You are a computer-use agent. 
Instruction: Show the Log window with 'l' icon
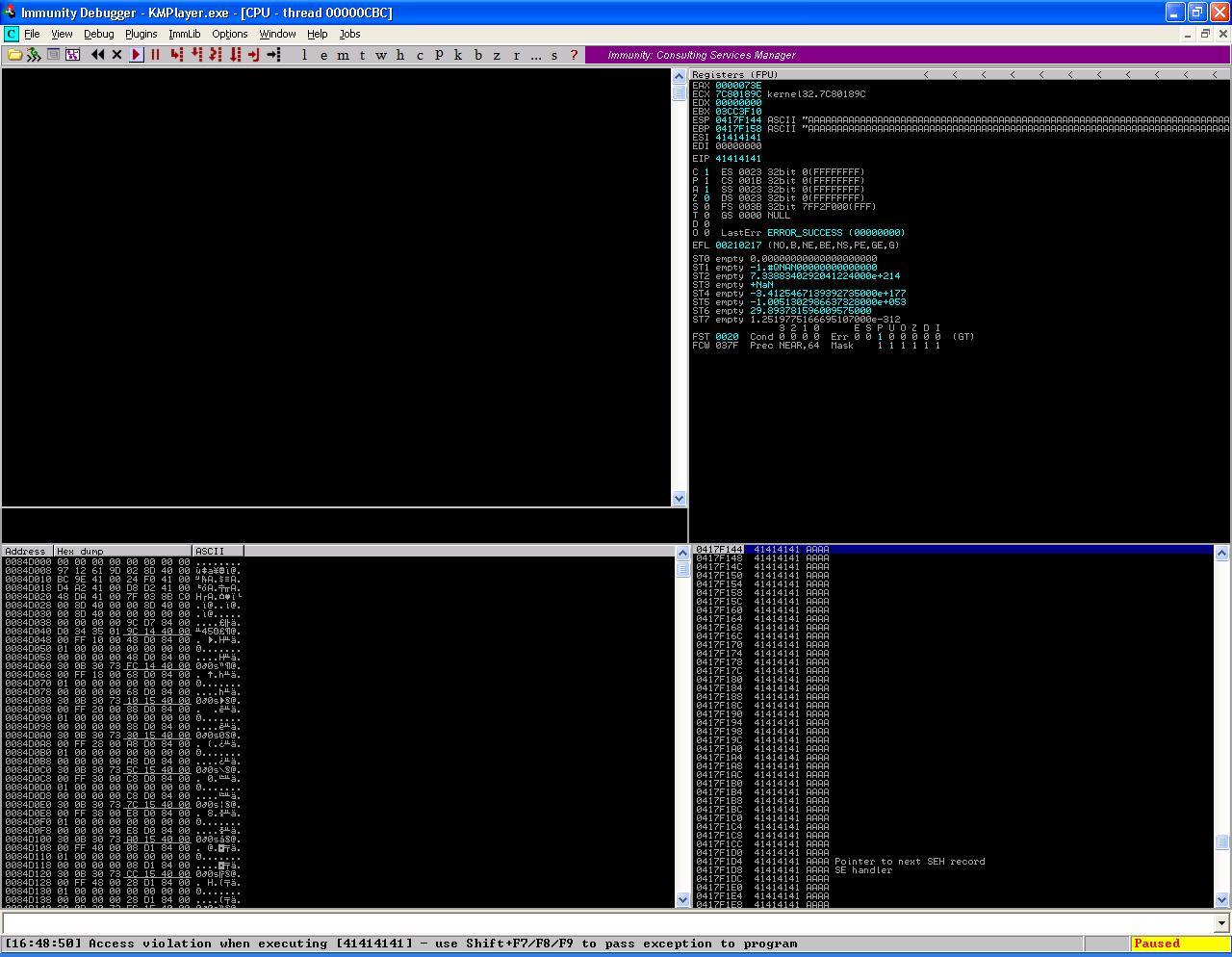tap(304, 55)
